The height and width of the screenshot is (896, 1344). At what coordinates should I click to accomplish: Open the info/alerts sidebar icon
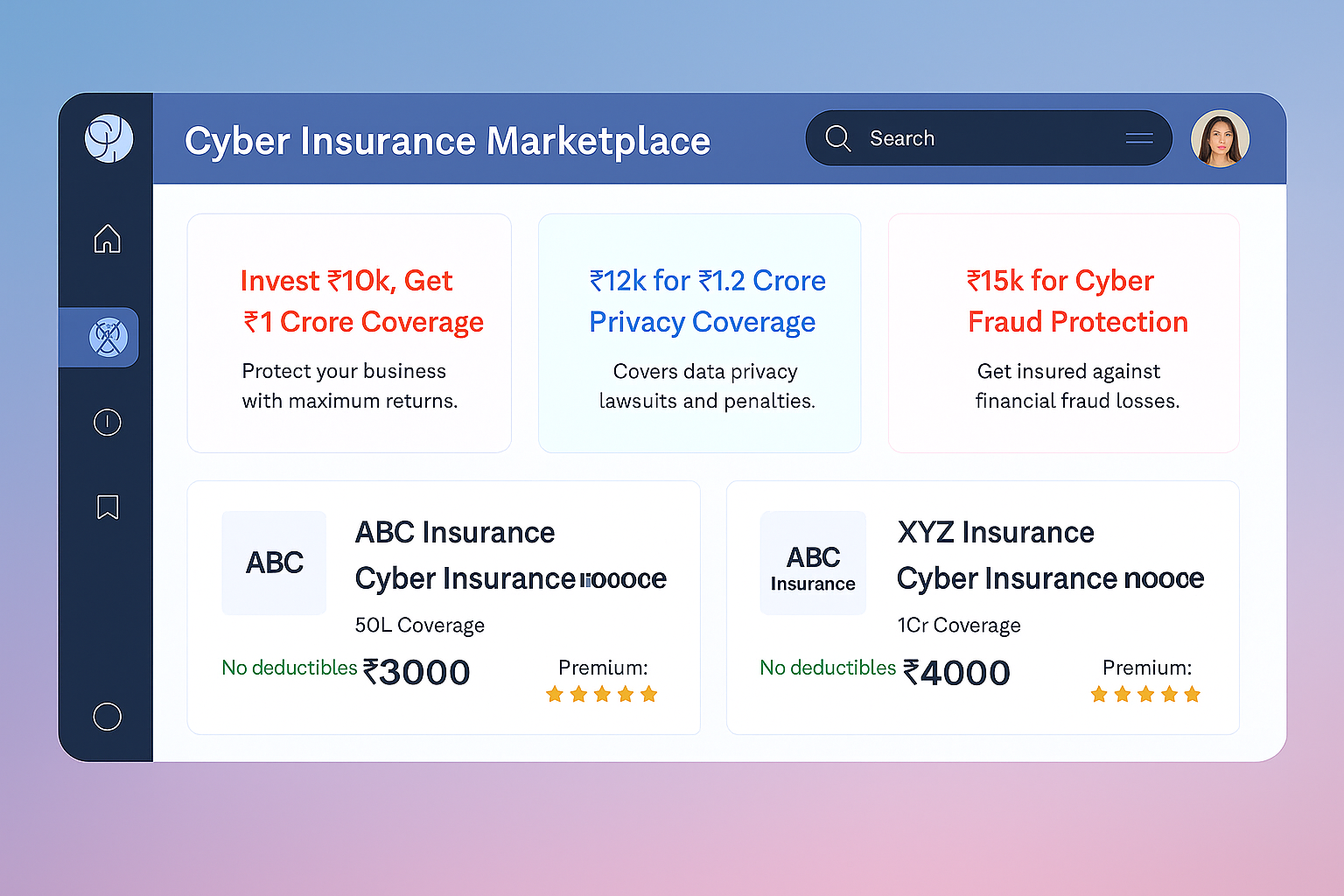click(x=108, y=423)
